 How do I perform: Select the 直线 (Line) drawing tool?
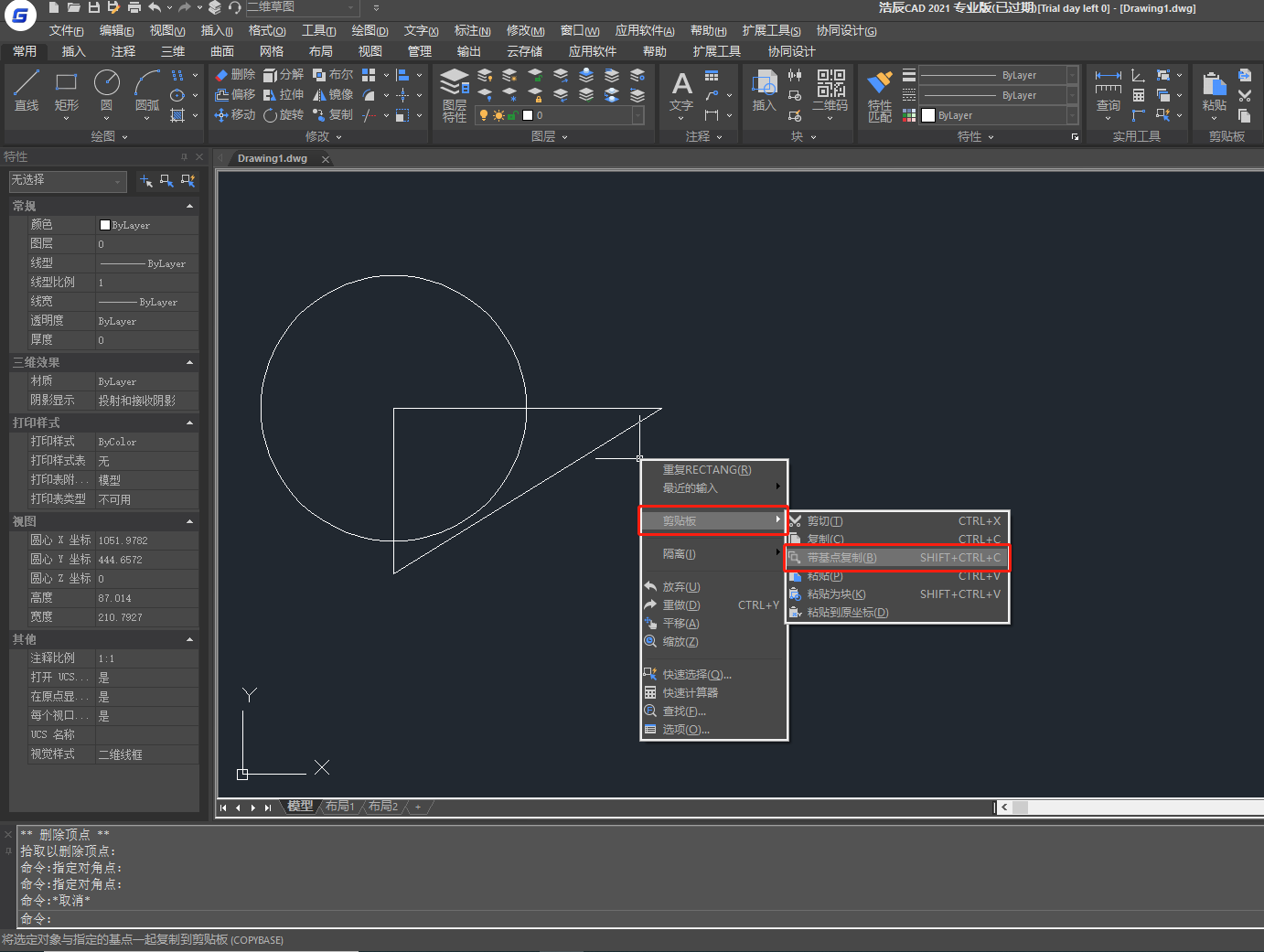27,91
